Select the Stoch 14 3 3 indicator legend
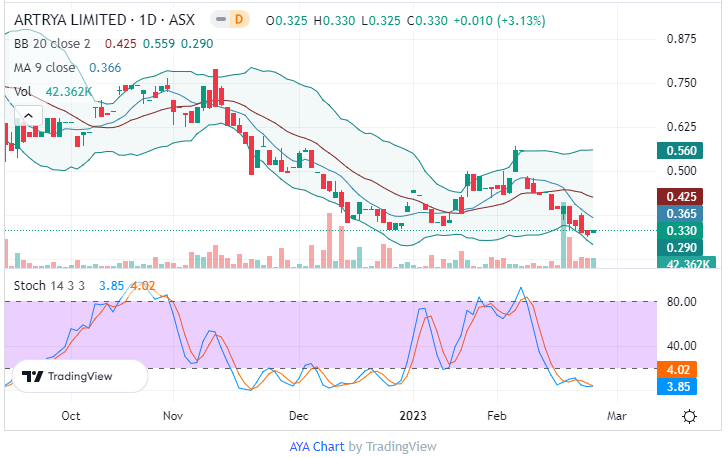 [52, 285]
